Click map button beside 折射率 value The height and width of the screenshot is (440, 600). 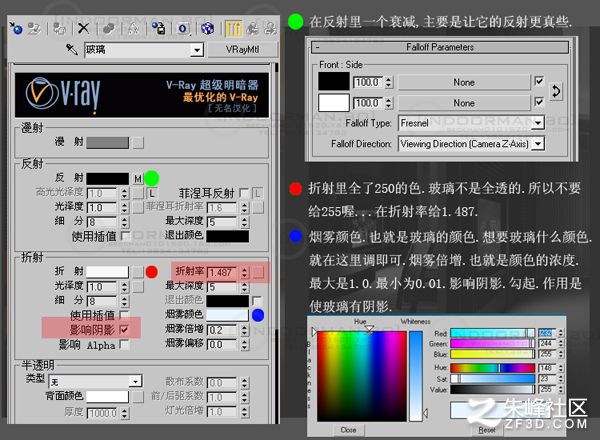tap(258, 272)
